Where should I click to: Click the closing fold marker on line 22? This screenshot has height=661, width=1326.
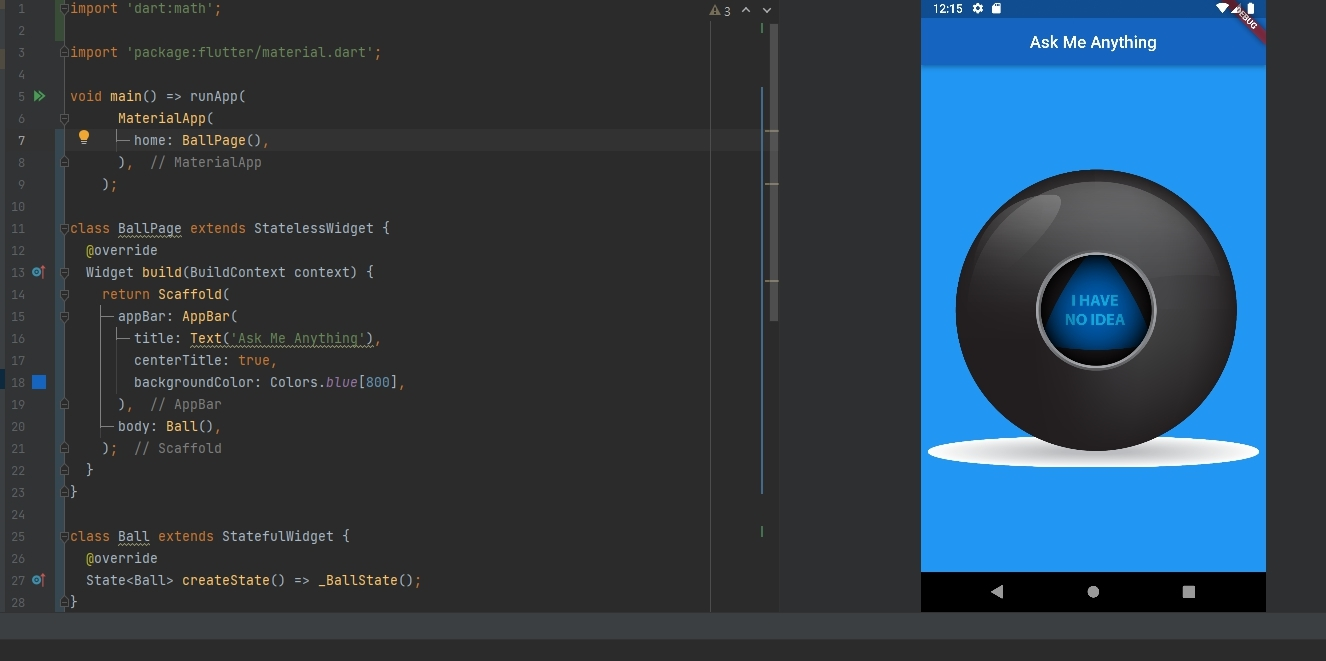pyautogui.click(x=64, y=470)
